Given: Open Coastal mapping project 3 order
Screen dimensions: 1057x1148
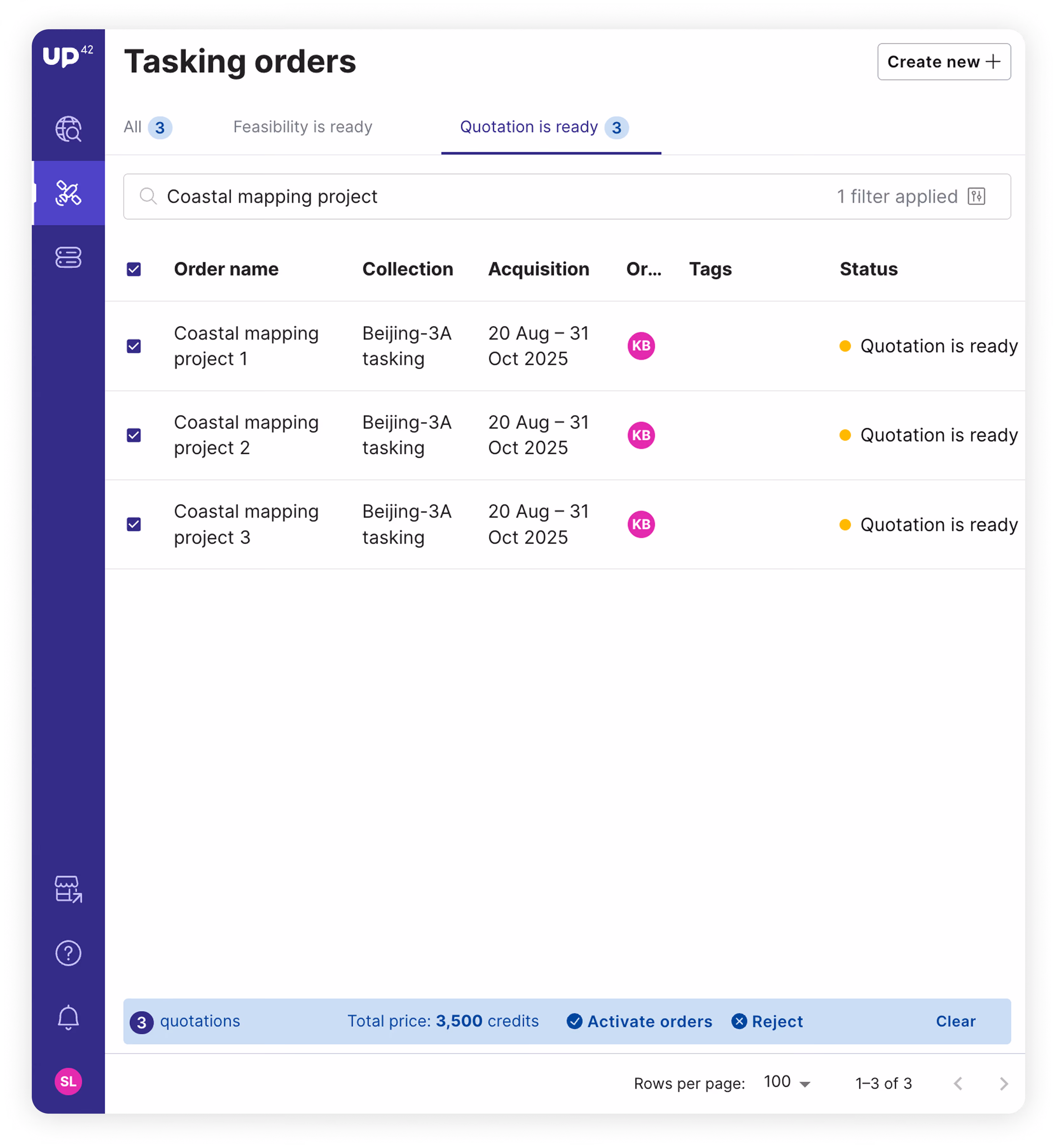Looking at the screenshot, I should pos(246,524).
